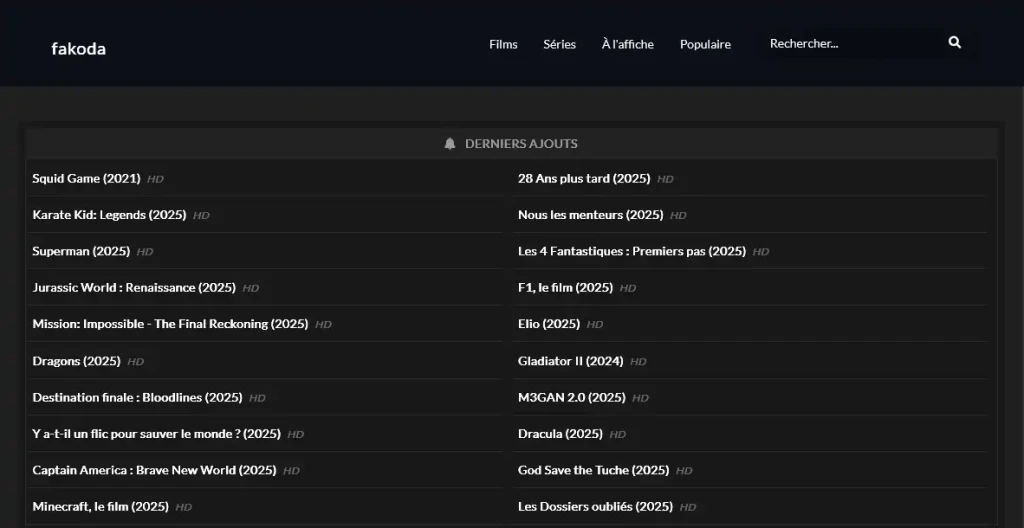The image size is (1024, 528).
Task: Click HD tag beside Elio (2025)
Action: click(x=594, y=325)
